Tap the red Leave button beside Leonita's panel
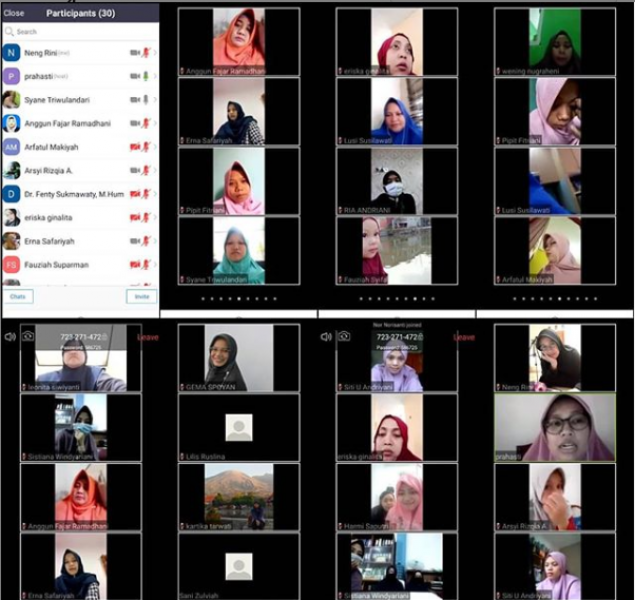Screen dimensions: 635x600 [x=148, y=337]
